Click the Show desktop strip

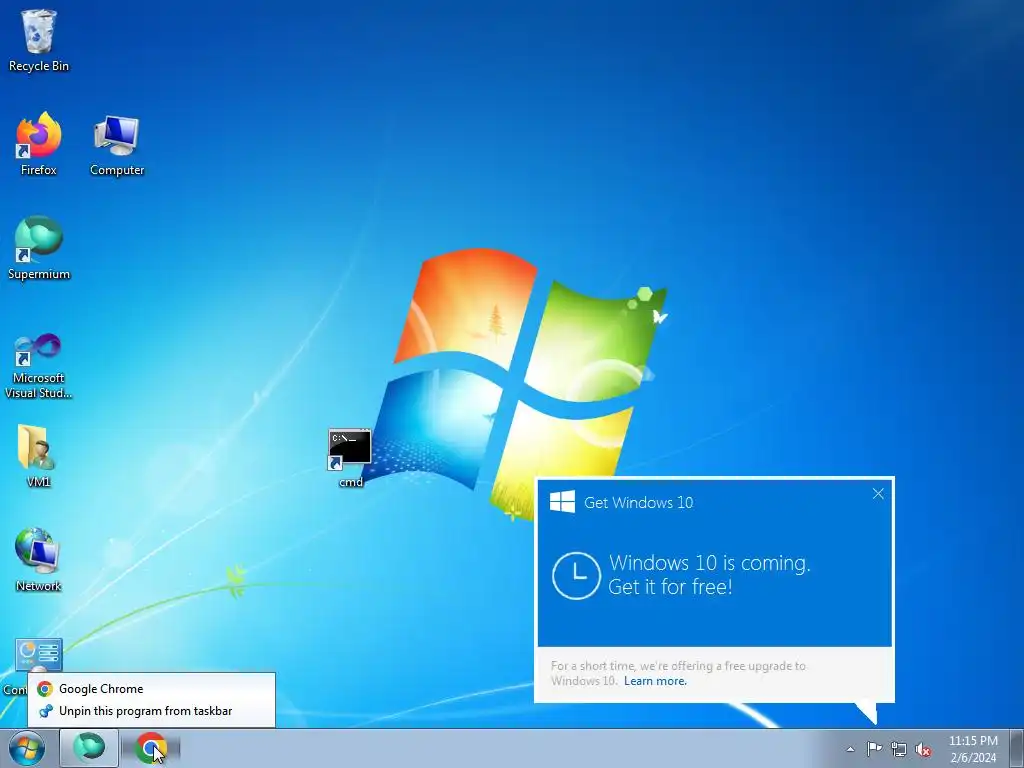(x=1017, y=748)
